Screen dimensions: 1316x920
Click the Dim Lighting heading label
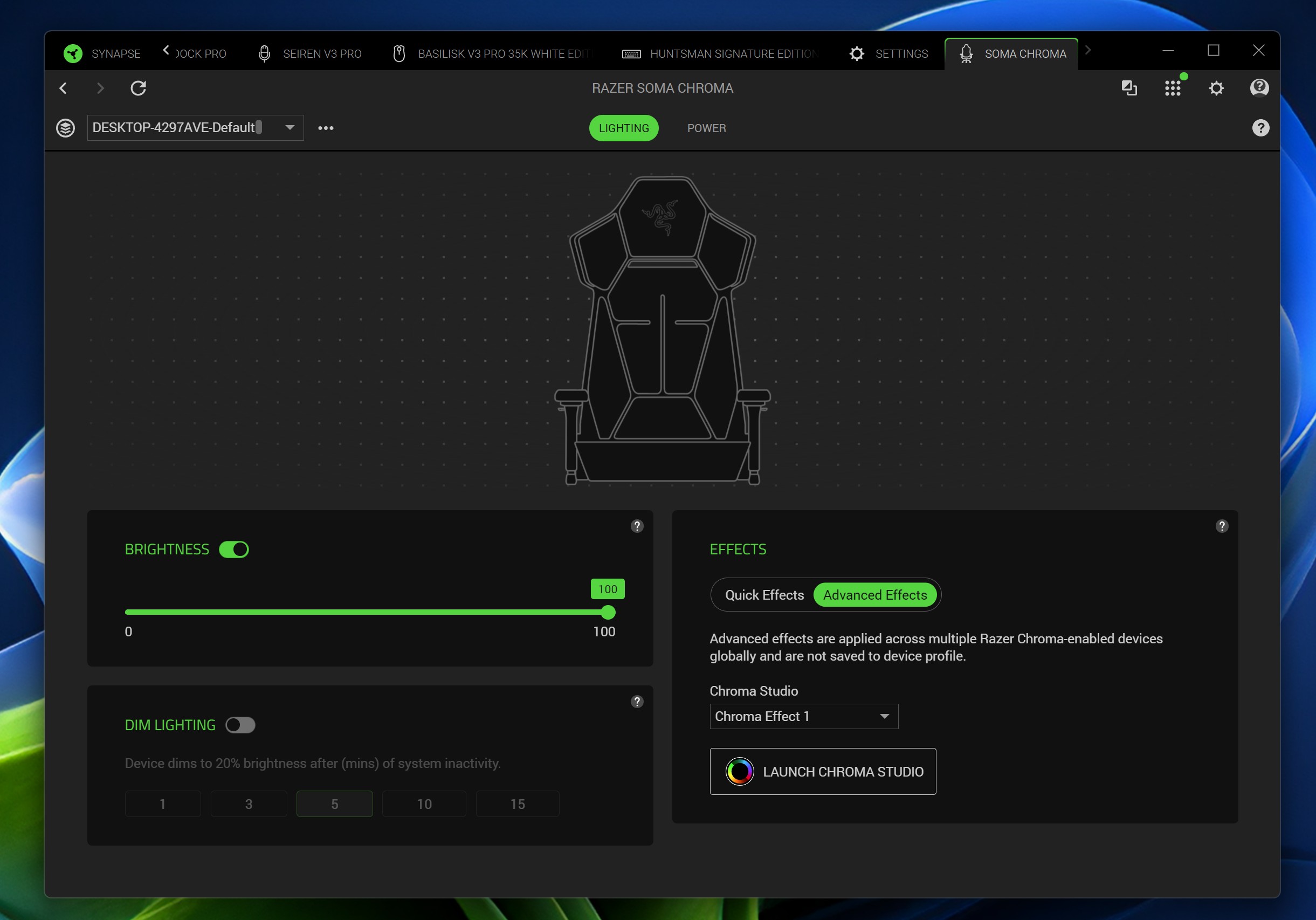coord(170,725)
